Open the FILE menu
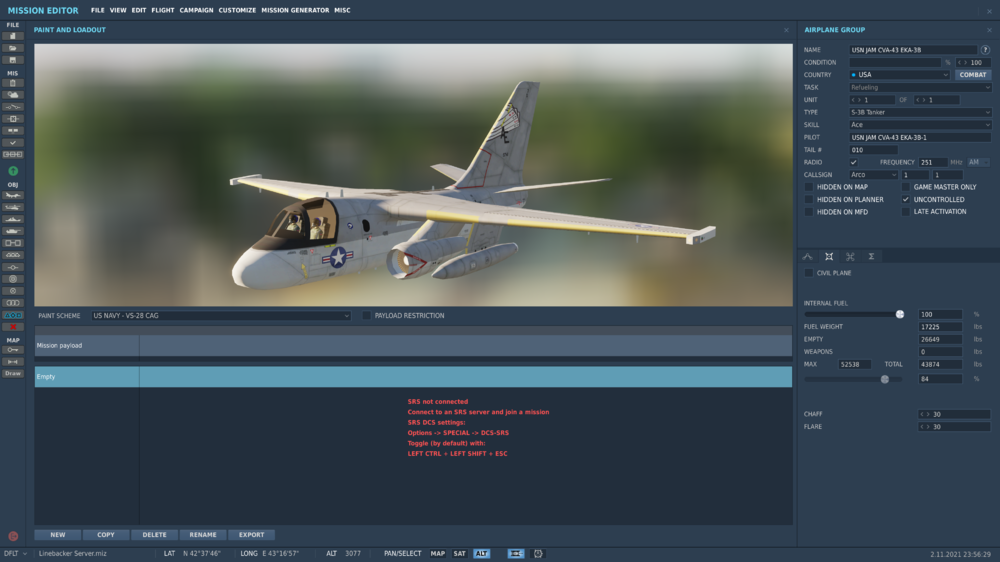 (x=98, y=10)
